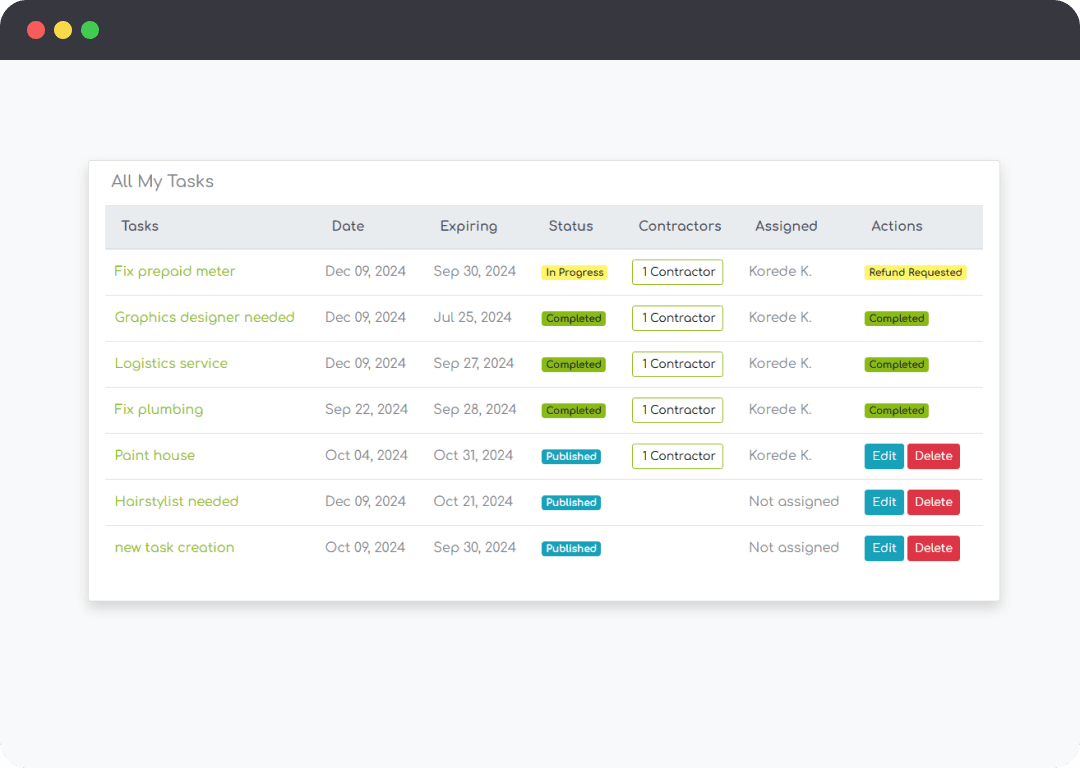Image resolution: width=1080 pixels, height=768 pixels.
Task: Maximize the window with green button
Action: pyautogui.click(x=90, y=30)
